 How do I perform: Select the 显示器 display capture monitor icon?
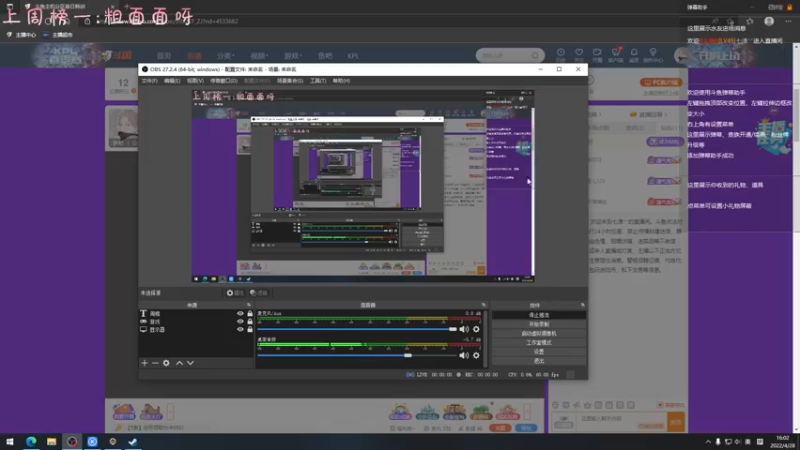(143, 330)
